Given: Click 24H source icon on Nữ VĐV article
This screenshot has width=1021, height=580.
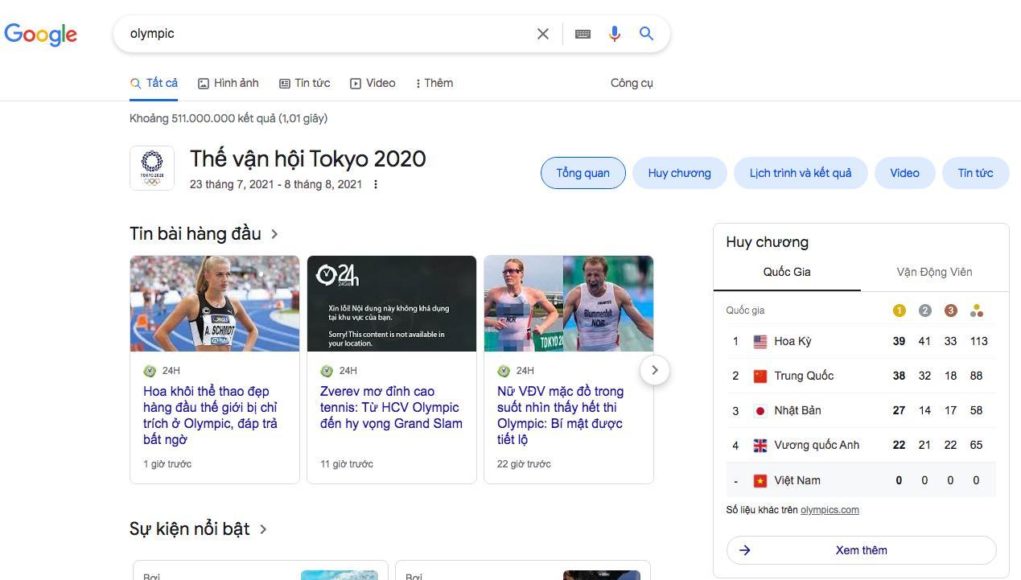Looking at the screenshot, I should 503,370.
